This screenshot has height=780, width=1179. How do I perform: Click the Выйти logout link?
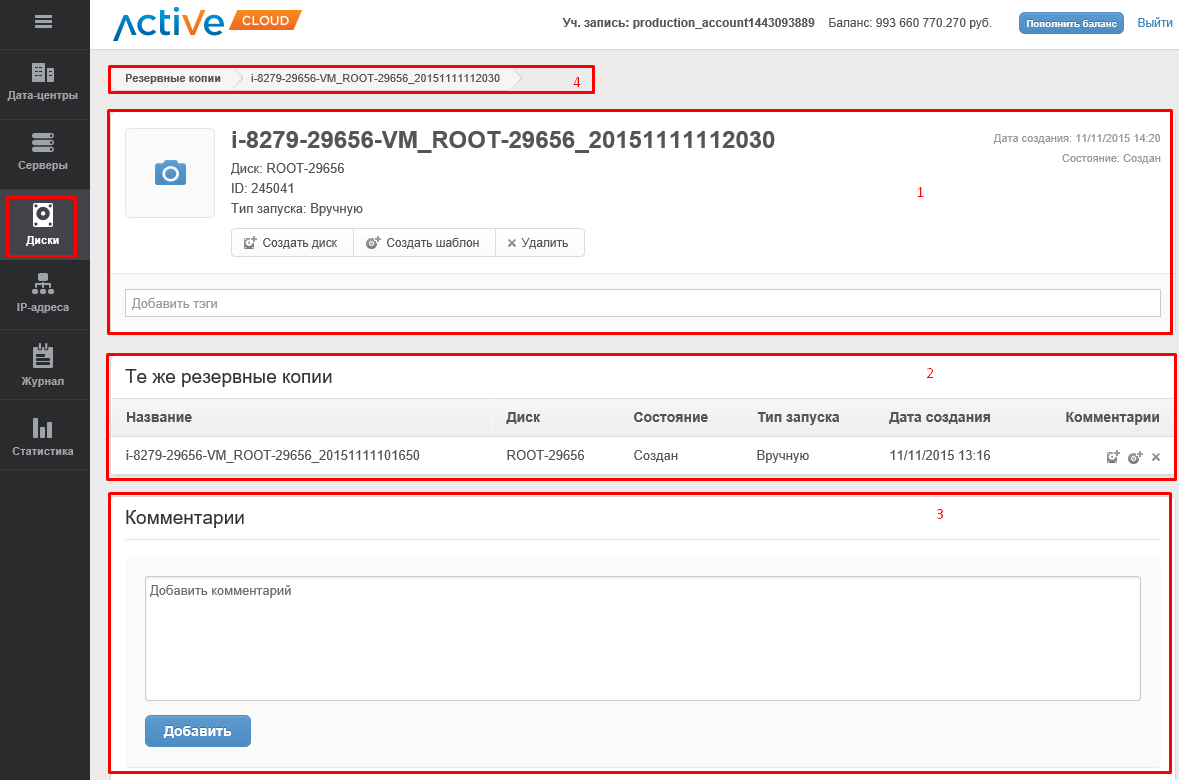[1154, 22]
